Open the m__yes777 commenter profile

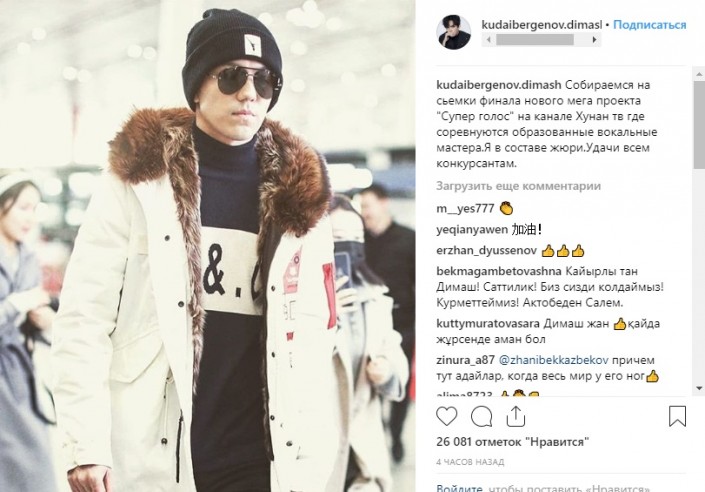465,209
